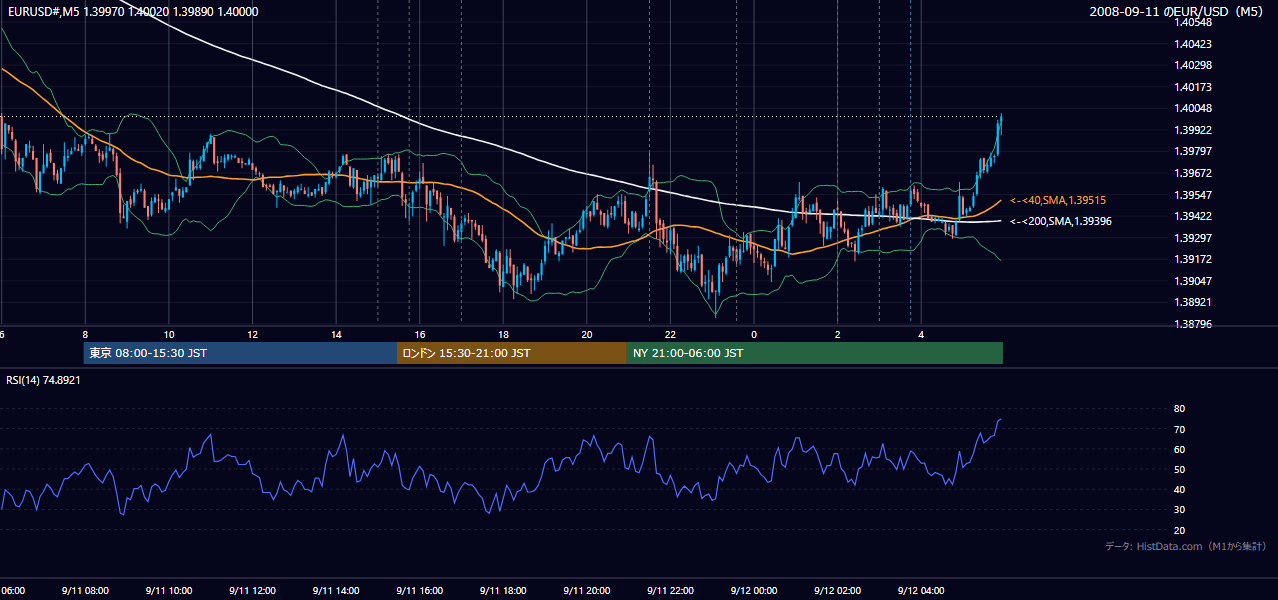This screenshot has width=1278, height=600.
Task: Click price axis value 1.39047
Action: click(x=1193, y=281)
